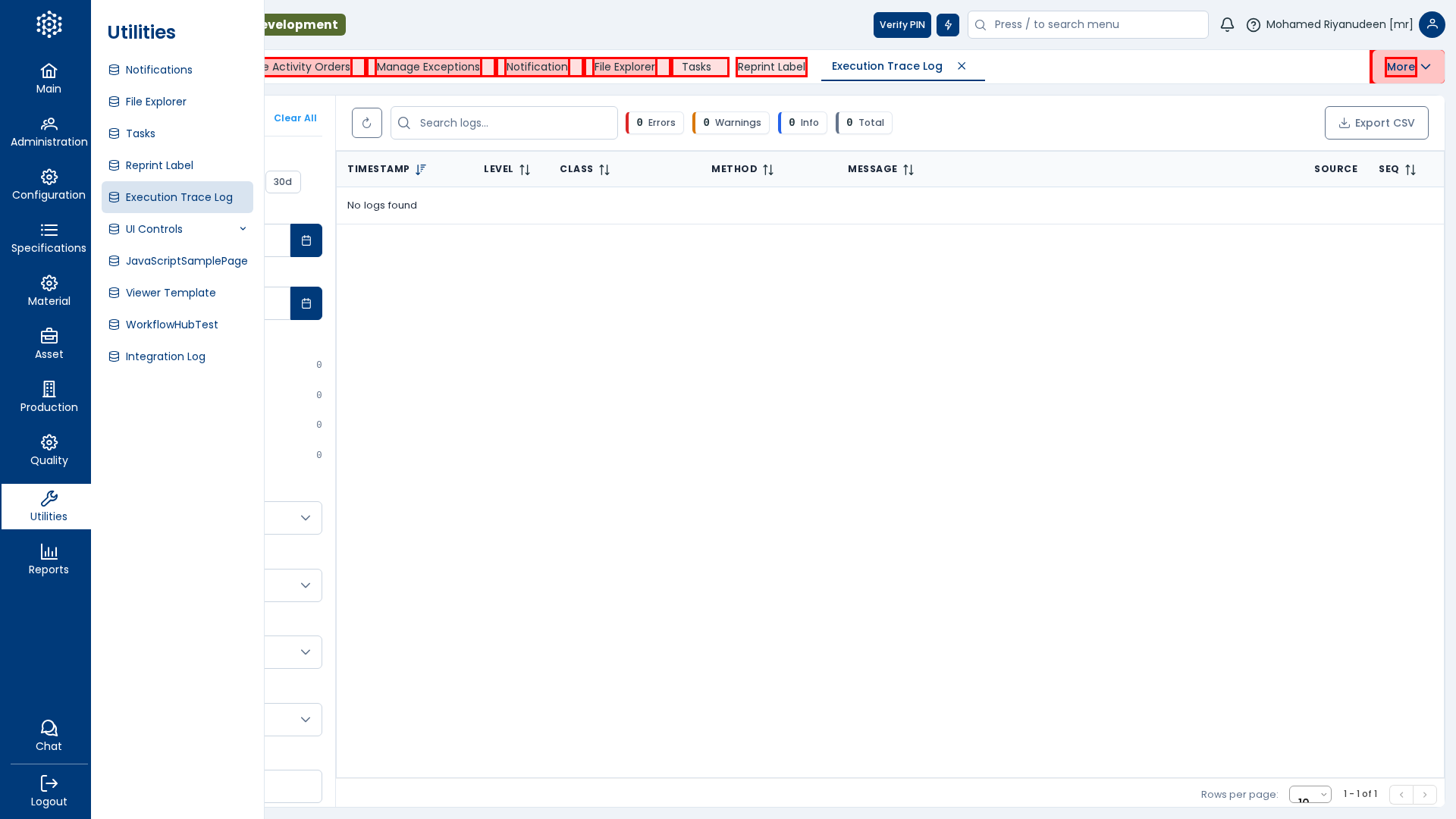Click the Export CSV button
The width and height of the screenshot is (1456, 819).
tap(1376, 123)
